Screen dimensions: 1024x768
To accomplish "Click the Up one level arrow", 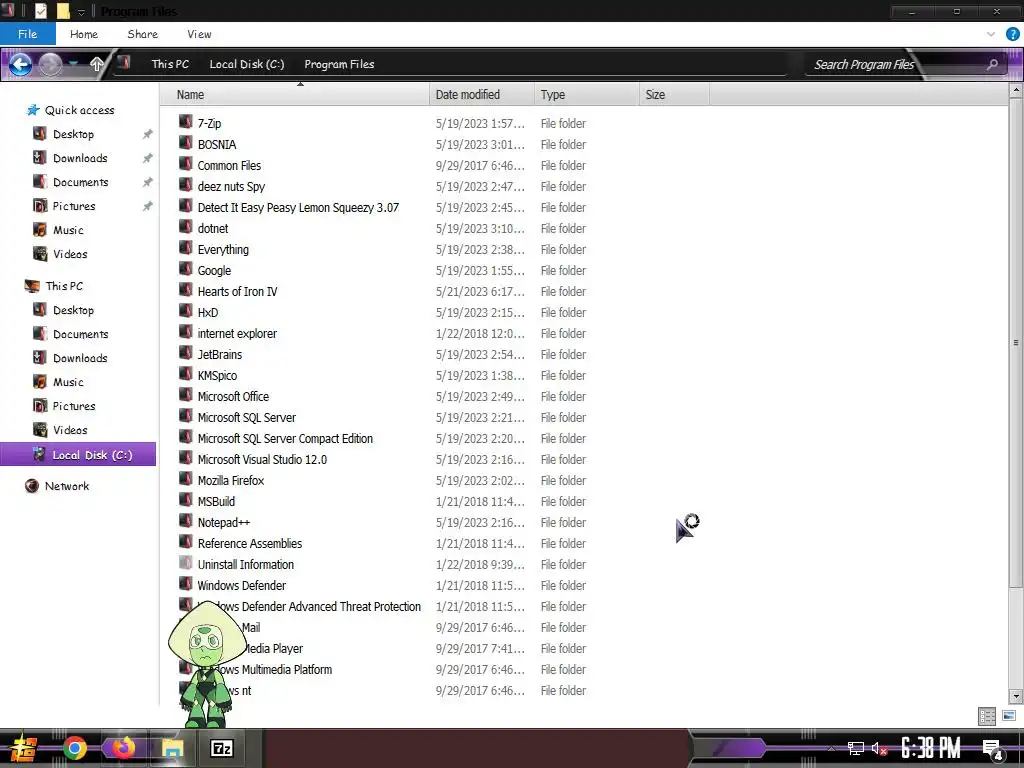I will pyautogui.click(x=97, y=64).
